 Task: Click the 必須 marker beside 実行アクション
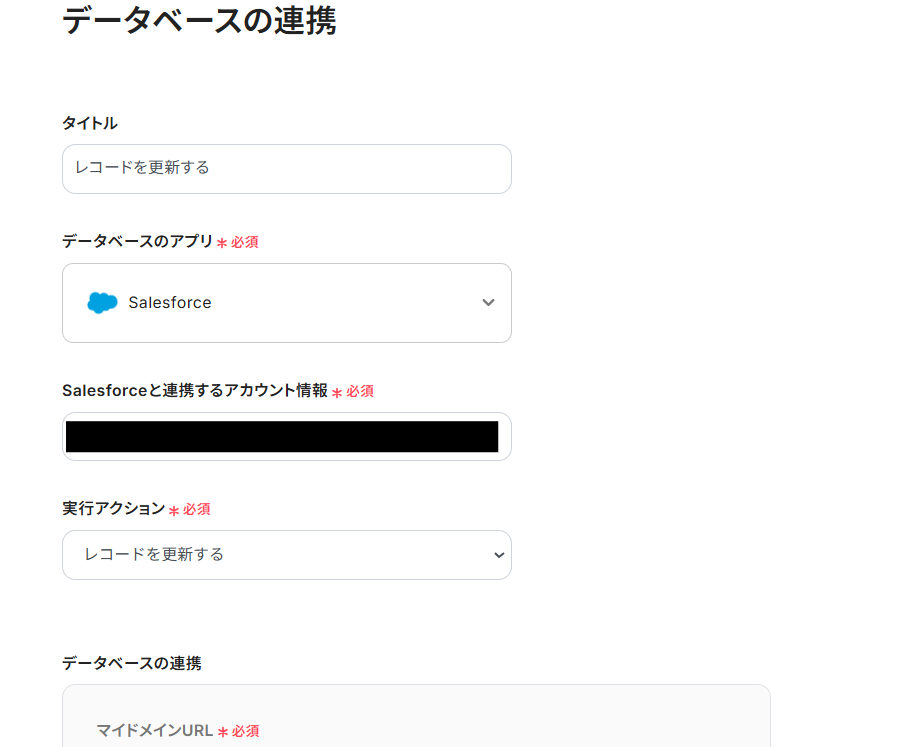click(196, 509)
